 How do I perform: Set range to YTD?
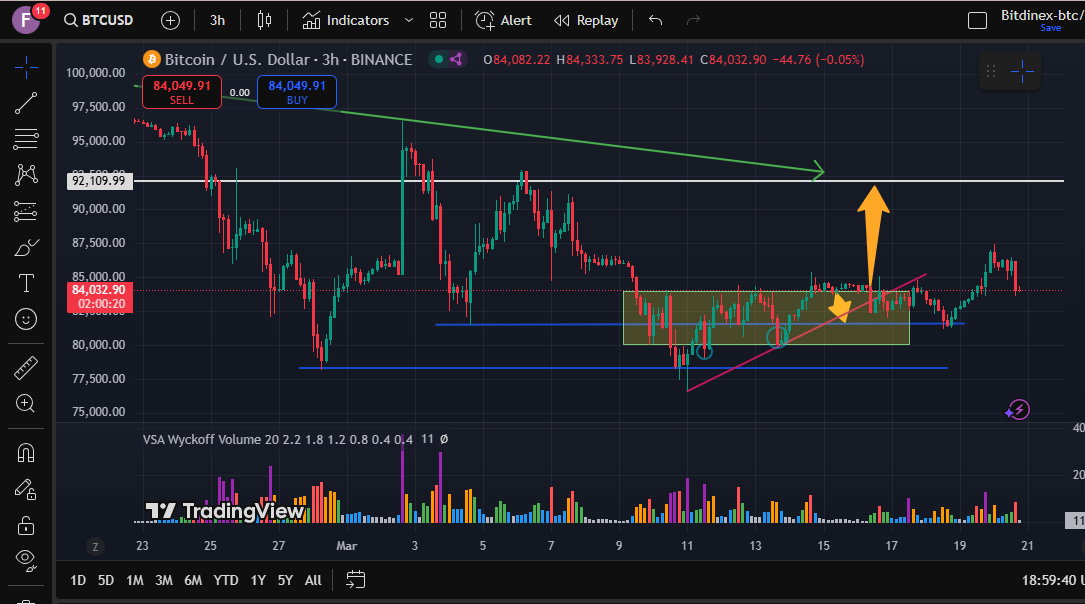point(225,580)
